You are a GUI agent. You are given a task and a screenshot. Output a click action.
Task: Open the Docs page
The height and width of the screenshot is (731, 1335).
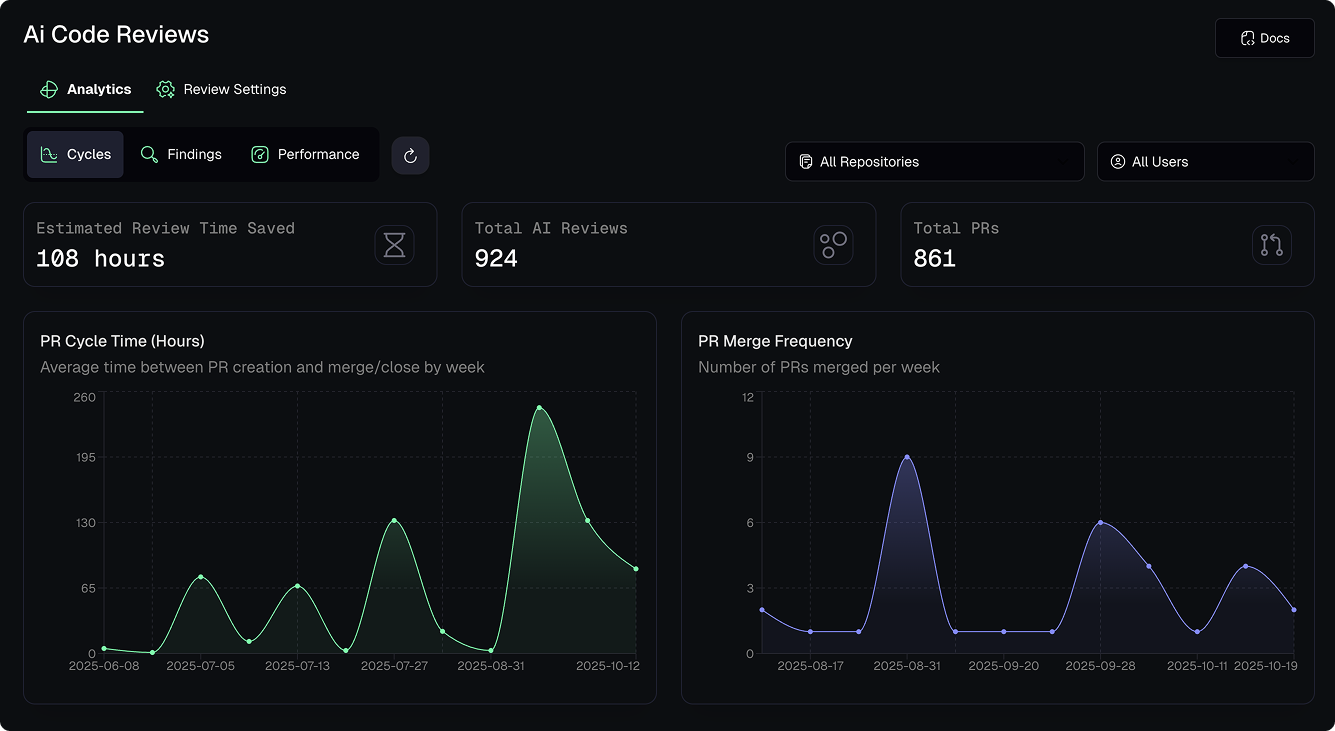1264,37
